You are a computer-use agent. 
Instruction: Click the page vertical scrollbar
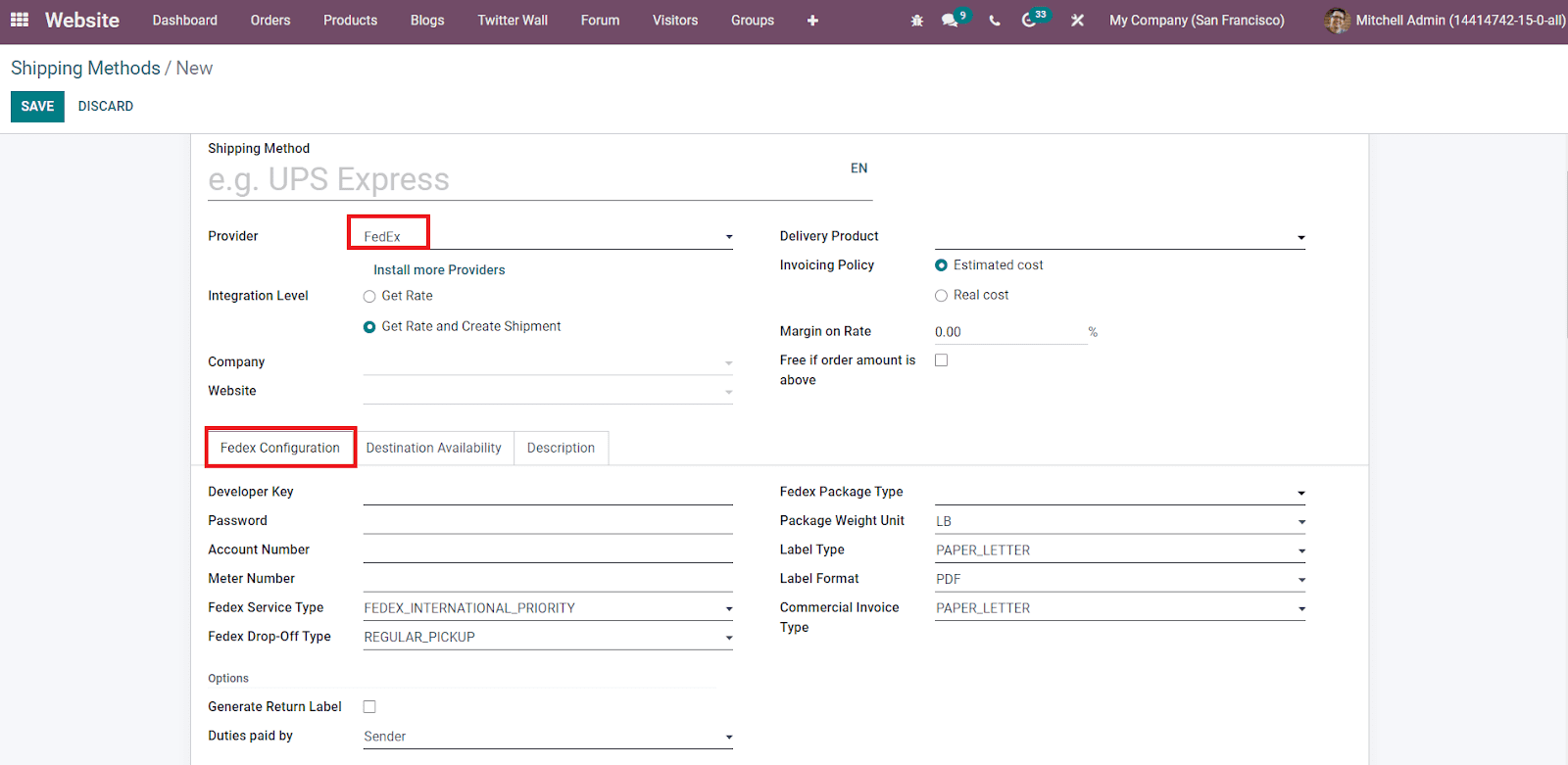[1564, 255]
